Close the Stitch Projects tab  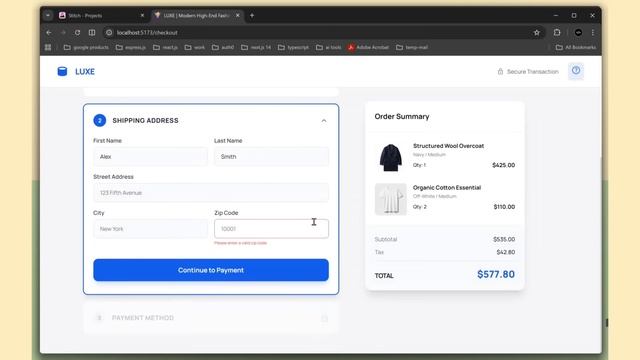point(142,16)
